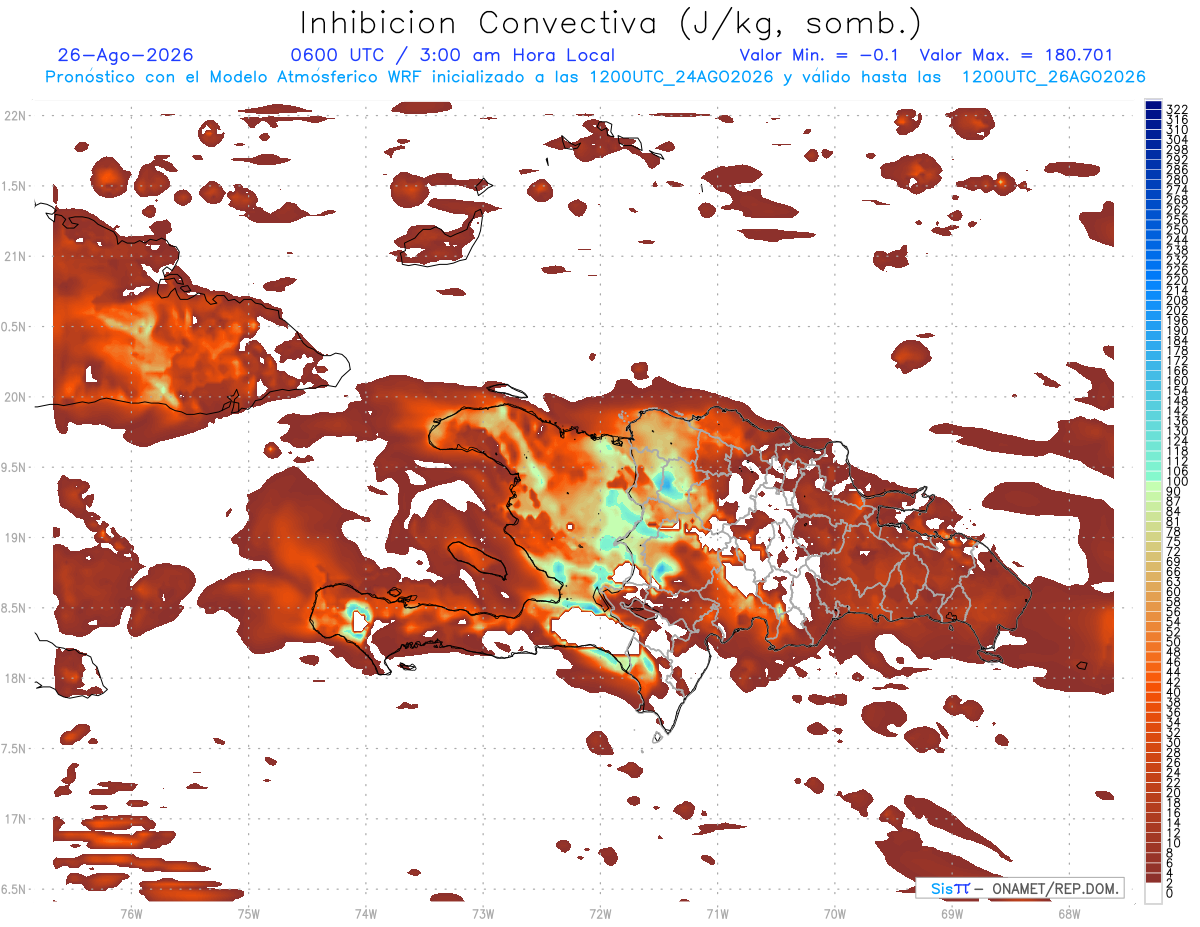Viewport: 1200px width, 927px height.
Task: Click the '75W' longitude label
Action: [x=248, y=913]
